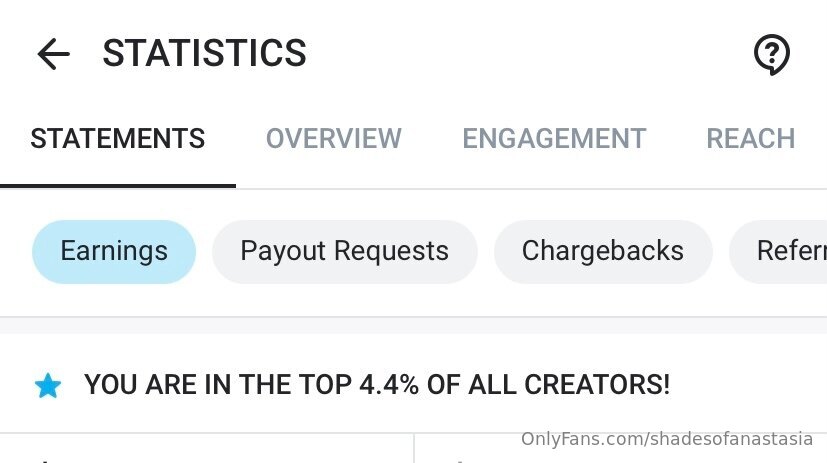Image resolution: width=827 pixels, height=463 pixels.
Task: Go back using the left arrow icon
Action: coord(53,53)
